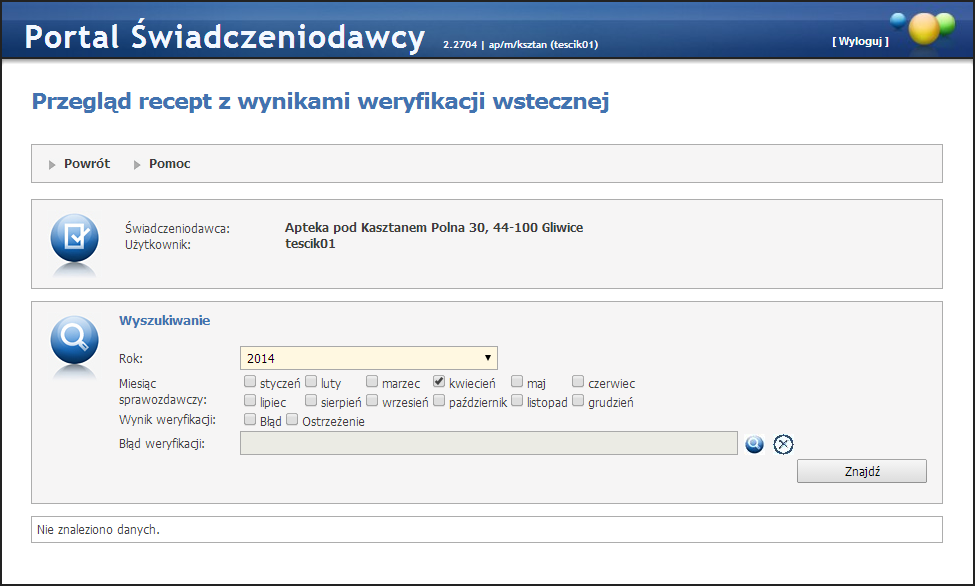Click the Wynik weryfikacji: label
Screen dimensions: 975x586
(168, 420)
